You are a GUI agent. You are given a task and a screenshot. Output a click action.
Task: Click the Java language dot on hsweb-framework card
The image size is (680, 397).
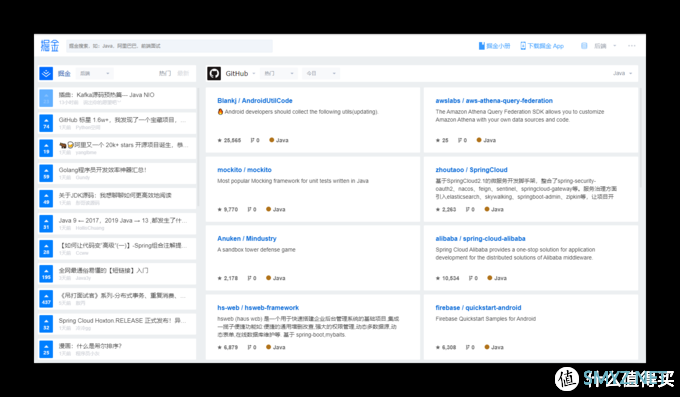pos(268,347)
